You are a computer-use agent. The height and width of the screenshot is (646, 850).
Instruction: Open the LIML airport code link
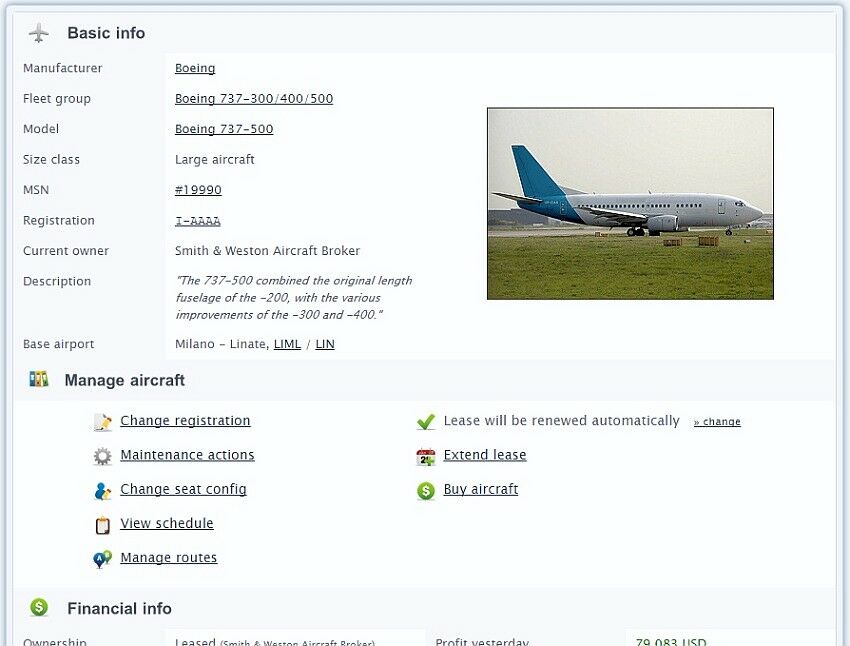pos(287,344)
